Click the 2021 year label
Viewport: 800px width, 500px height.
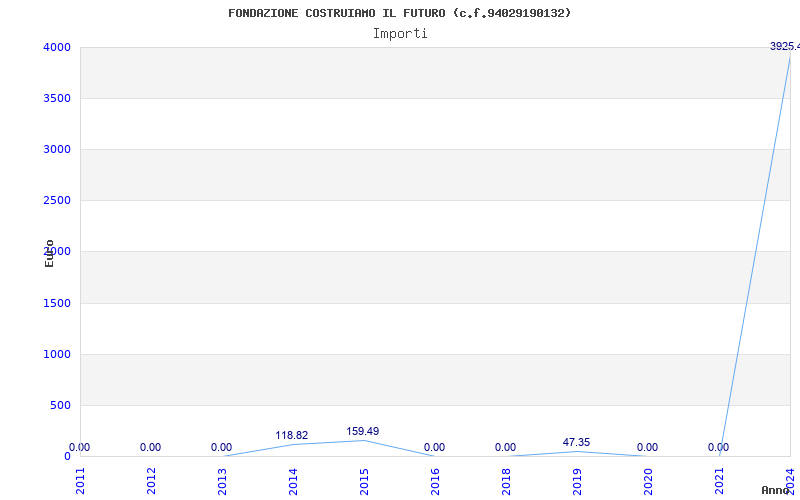coord(719,481)
